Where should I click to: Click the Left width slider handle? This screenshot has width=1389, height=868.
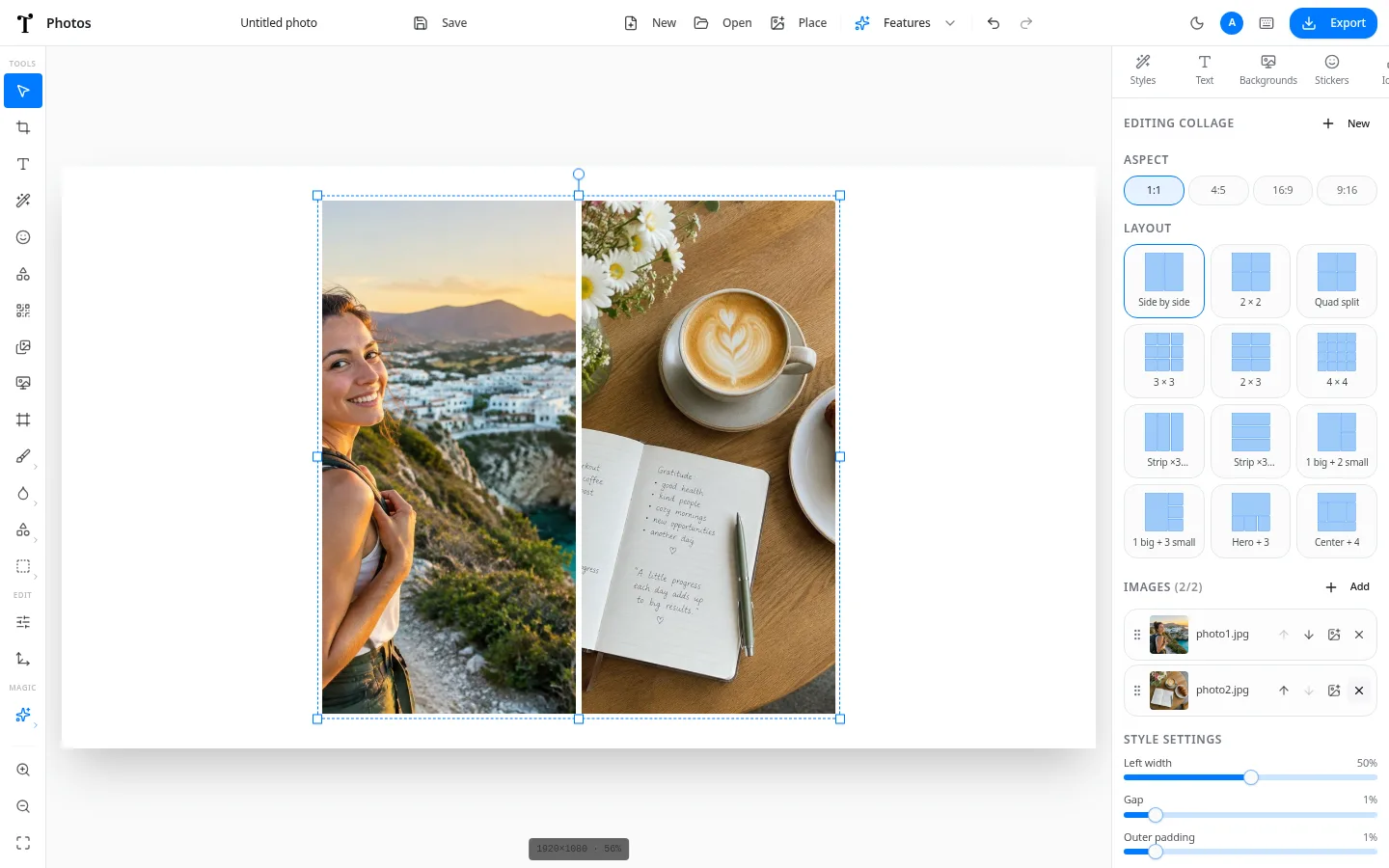click(x=1251, y=777)
